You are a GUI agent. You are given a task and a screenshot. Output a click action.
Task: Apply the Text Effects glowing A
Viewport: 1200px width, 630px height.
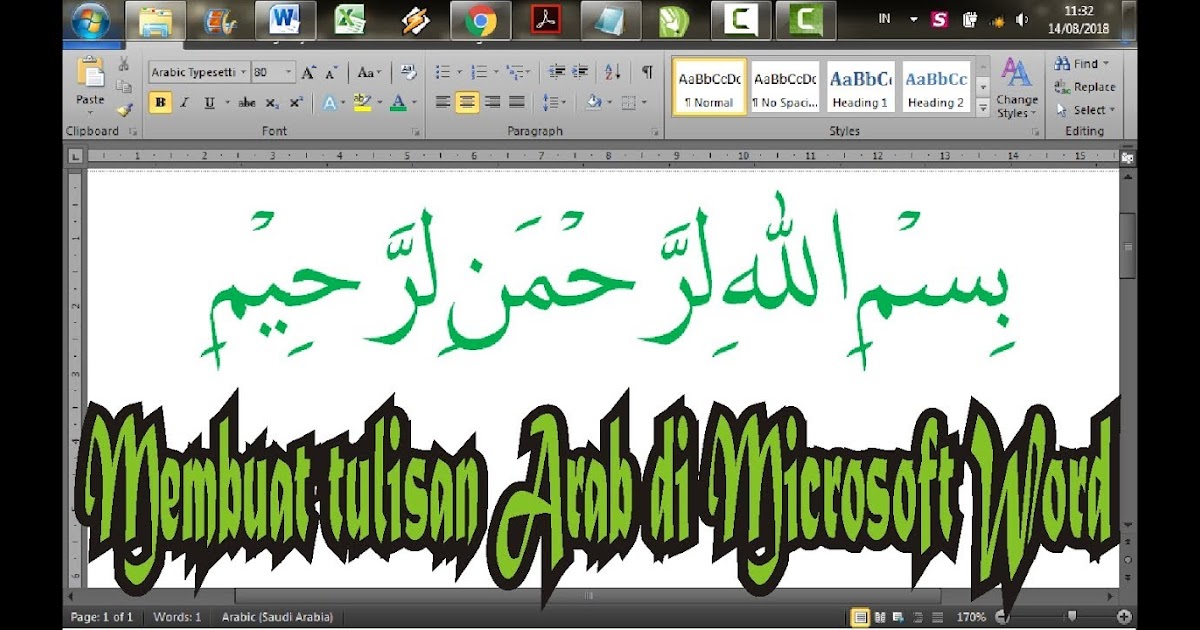tap(328, 102)
